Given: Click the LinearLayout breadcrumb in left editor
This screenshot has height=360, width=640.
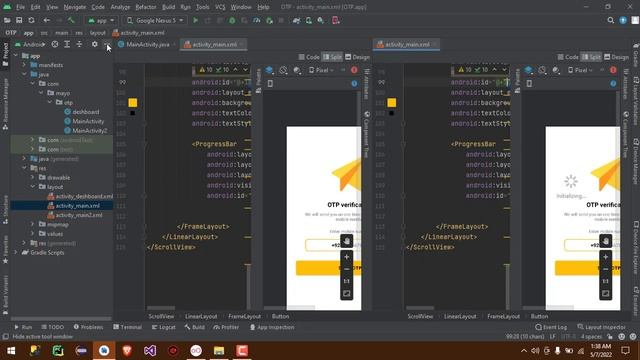Looking at the screenshot, I should [x=201, y=316].
